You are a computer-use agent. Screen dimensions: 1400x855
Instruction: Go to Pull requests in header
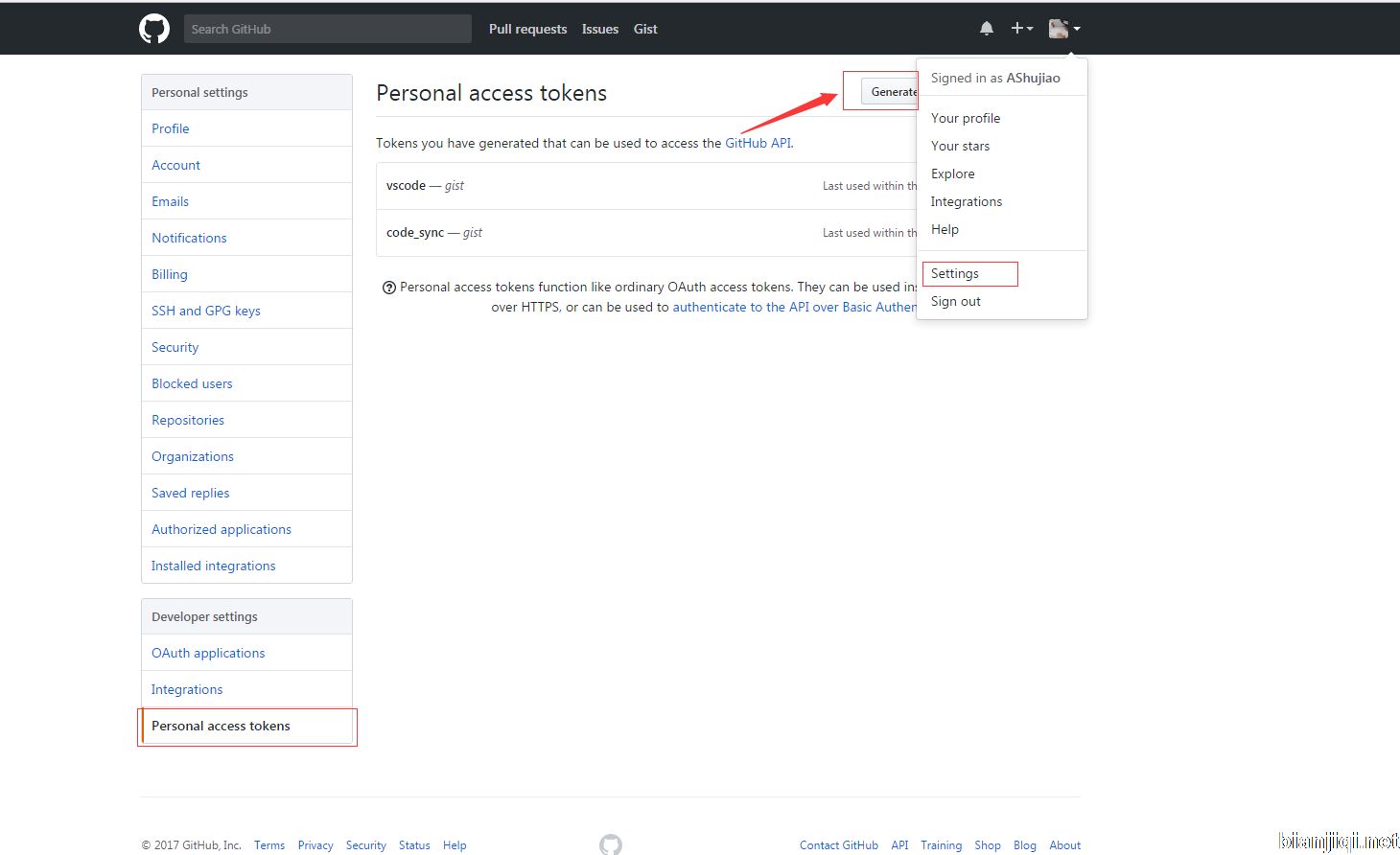[527, 29]
